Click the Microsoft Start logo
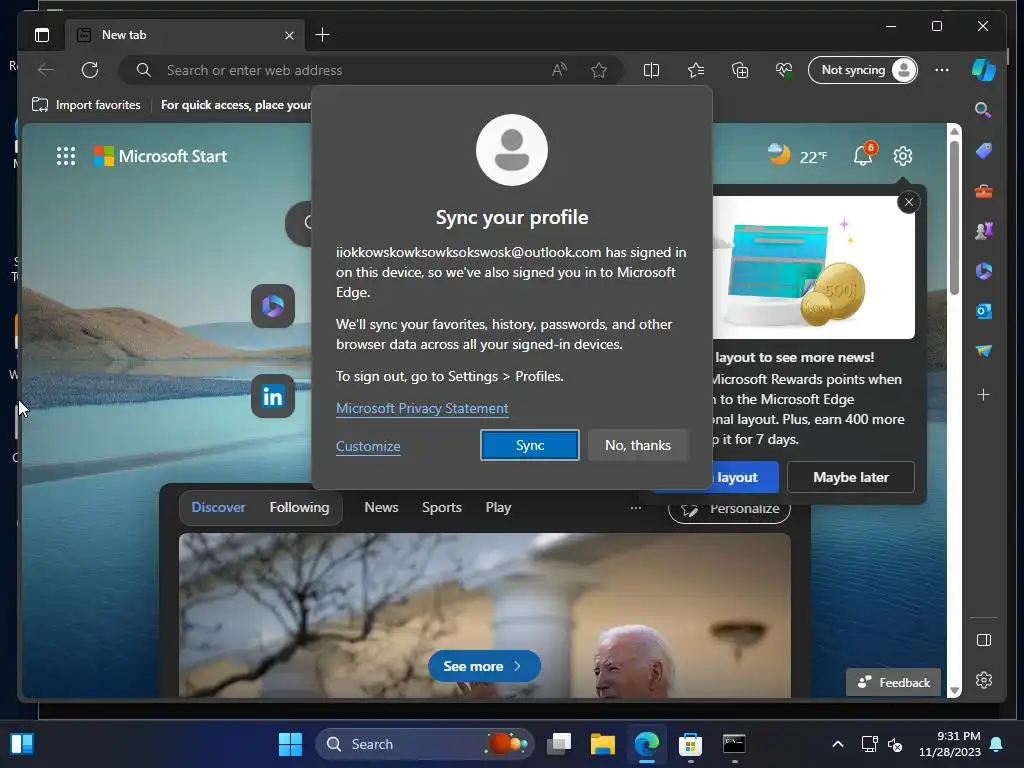 point(160,156)
